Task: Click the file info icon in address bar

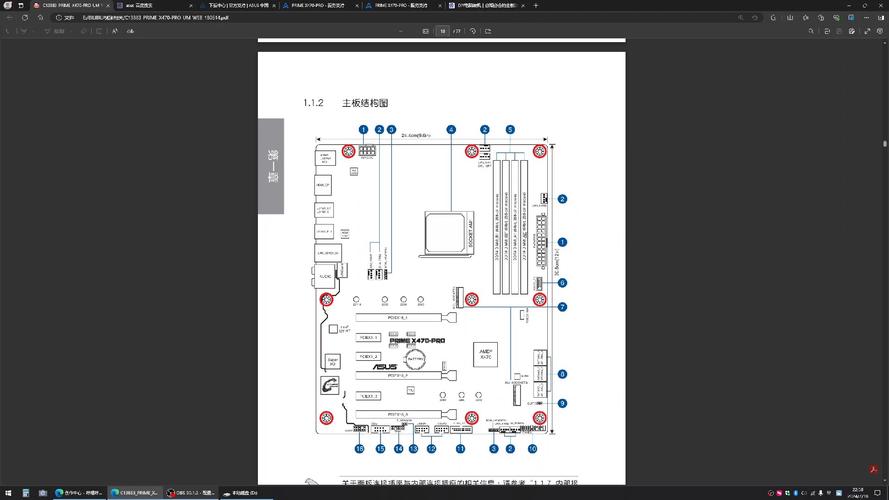Action: 59,18
